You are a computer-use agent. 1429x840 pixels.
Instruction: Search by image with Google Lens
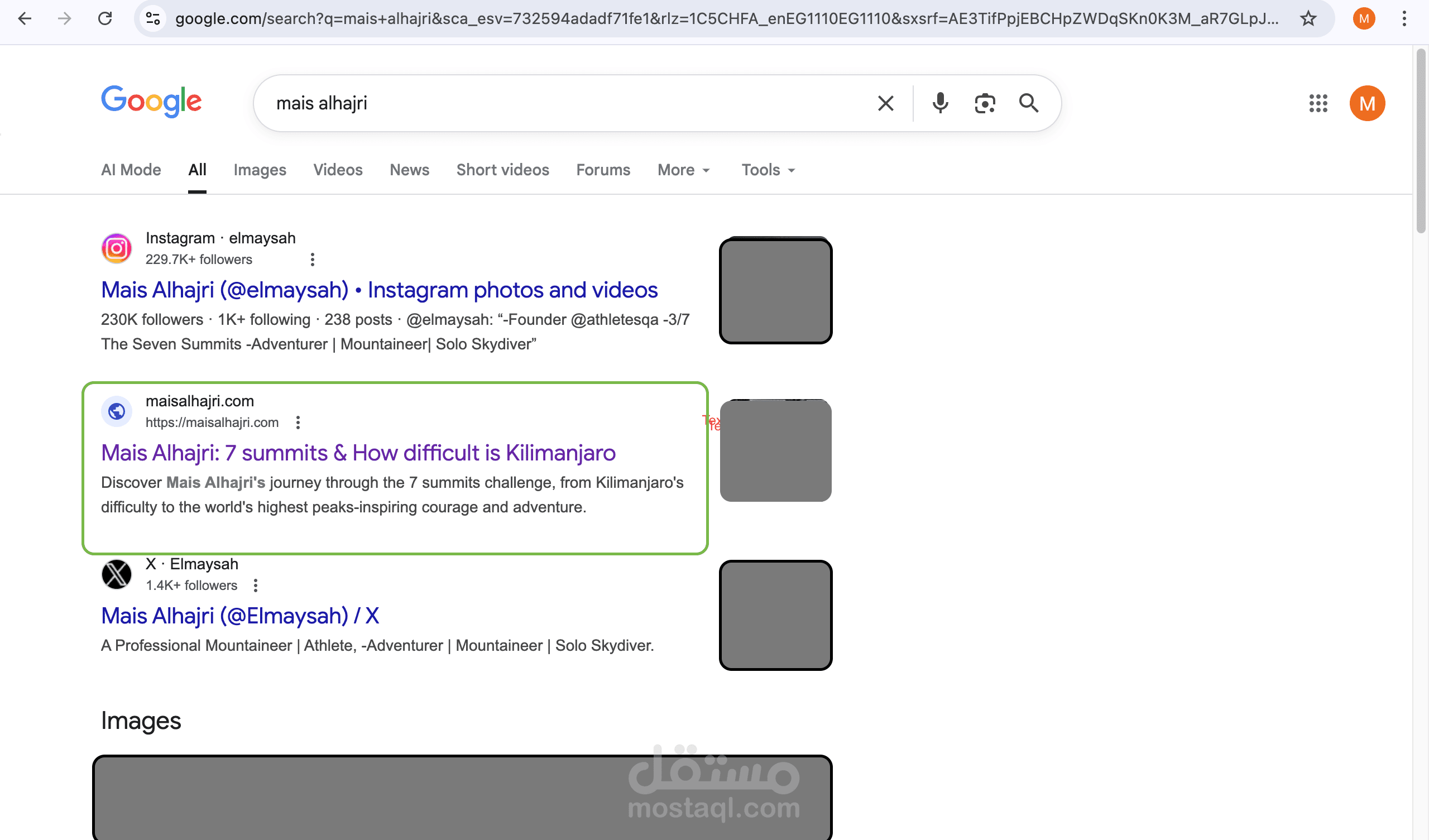tap(985, 103)
